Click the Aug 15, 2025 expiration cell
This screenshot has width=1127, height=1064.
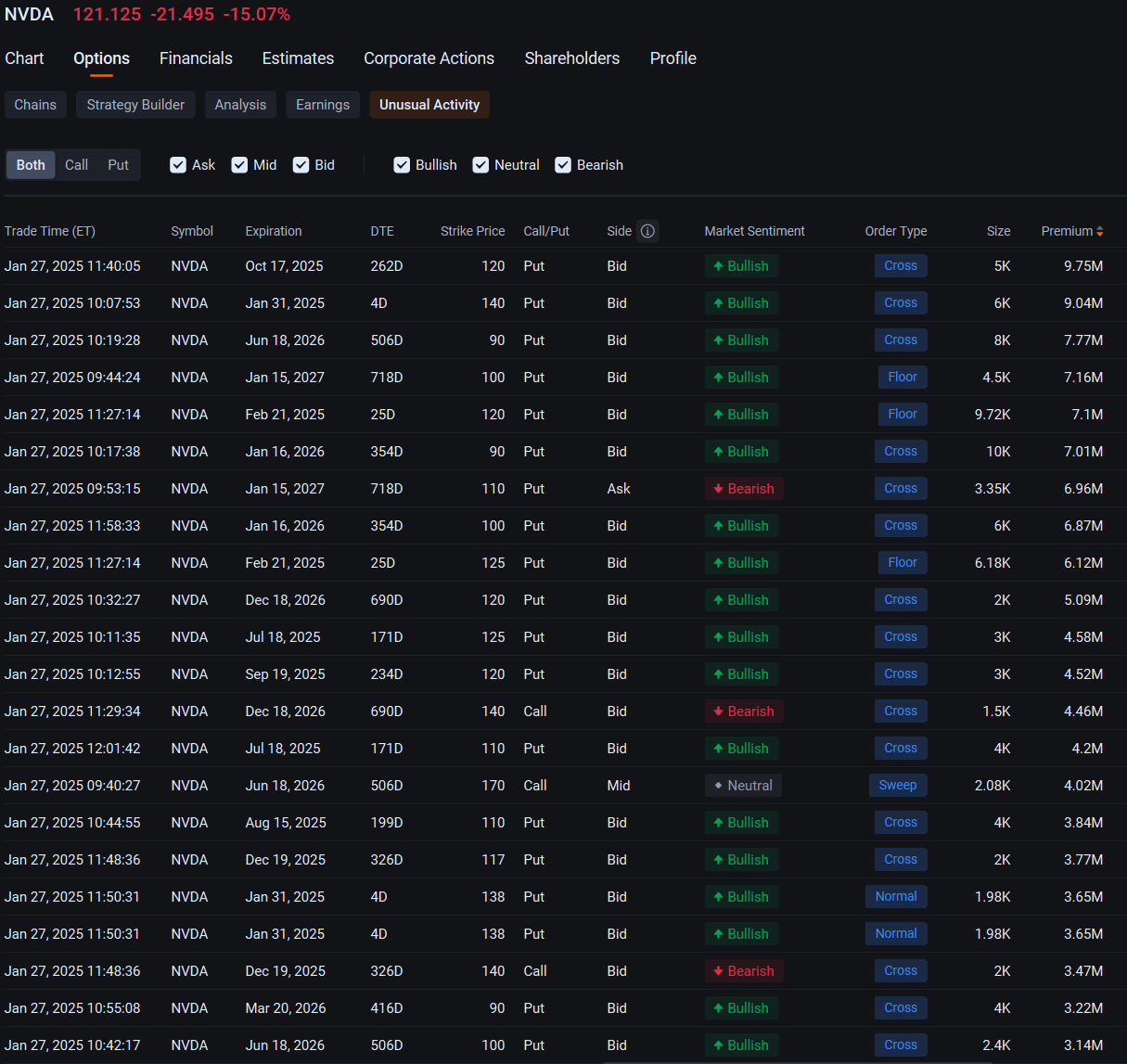[286, 823]
